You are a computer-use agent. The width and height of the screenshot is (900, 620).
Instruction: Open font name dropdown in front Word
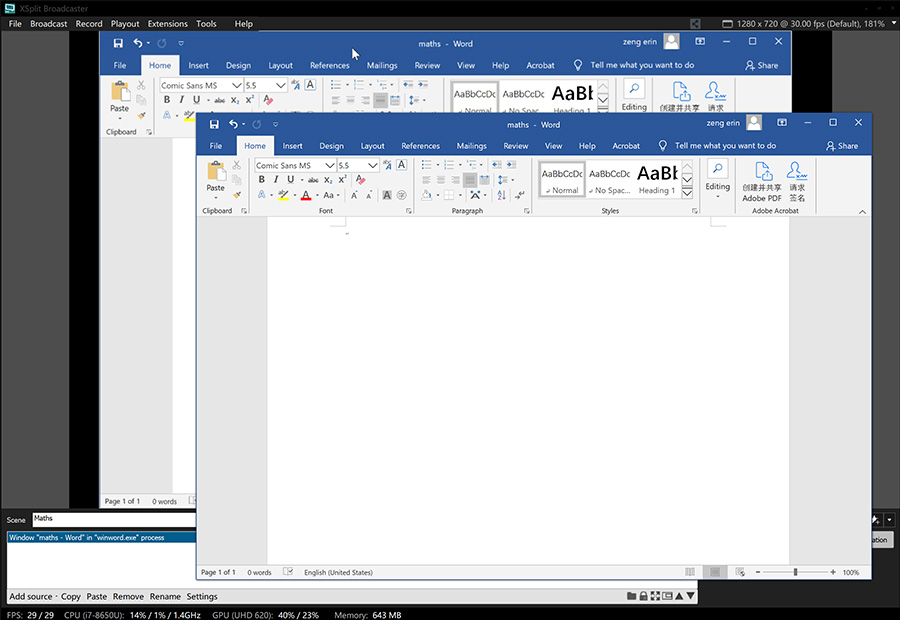click(x=329, y=165)
